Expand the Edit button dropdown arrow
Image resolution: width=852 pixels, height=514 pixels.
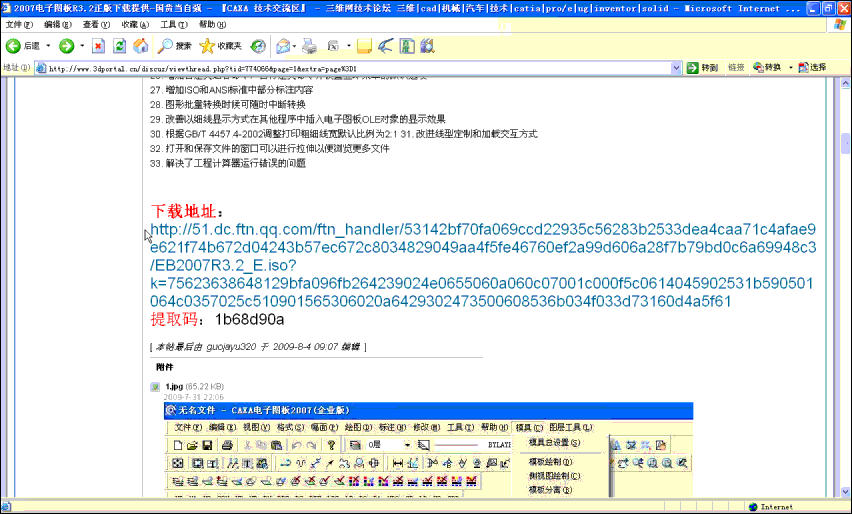tap(348, 46)
